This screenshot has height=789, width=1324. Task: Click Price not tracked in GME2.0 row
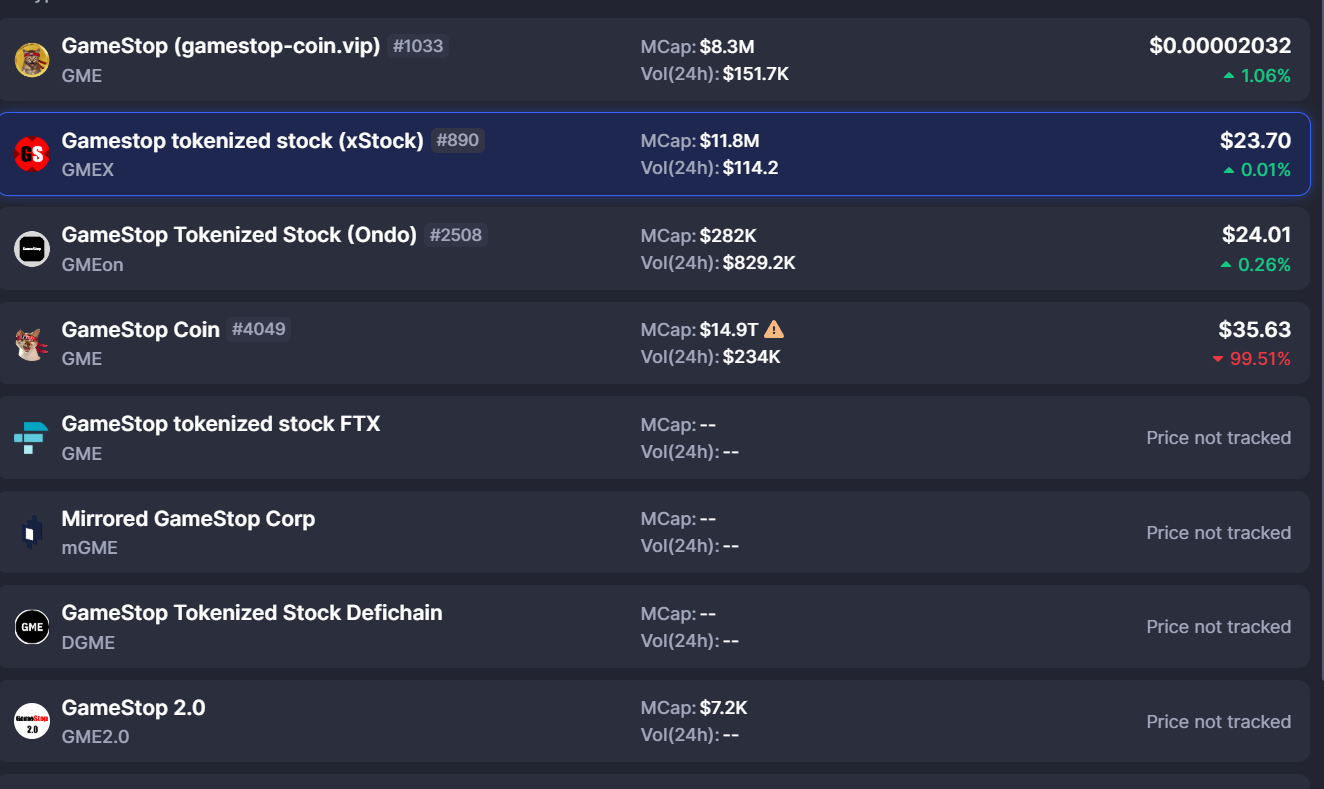[x=1219, y=722]
